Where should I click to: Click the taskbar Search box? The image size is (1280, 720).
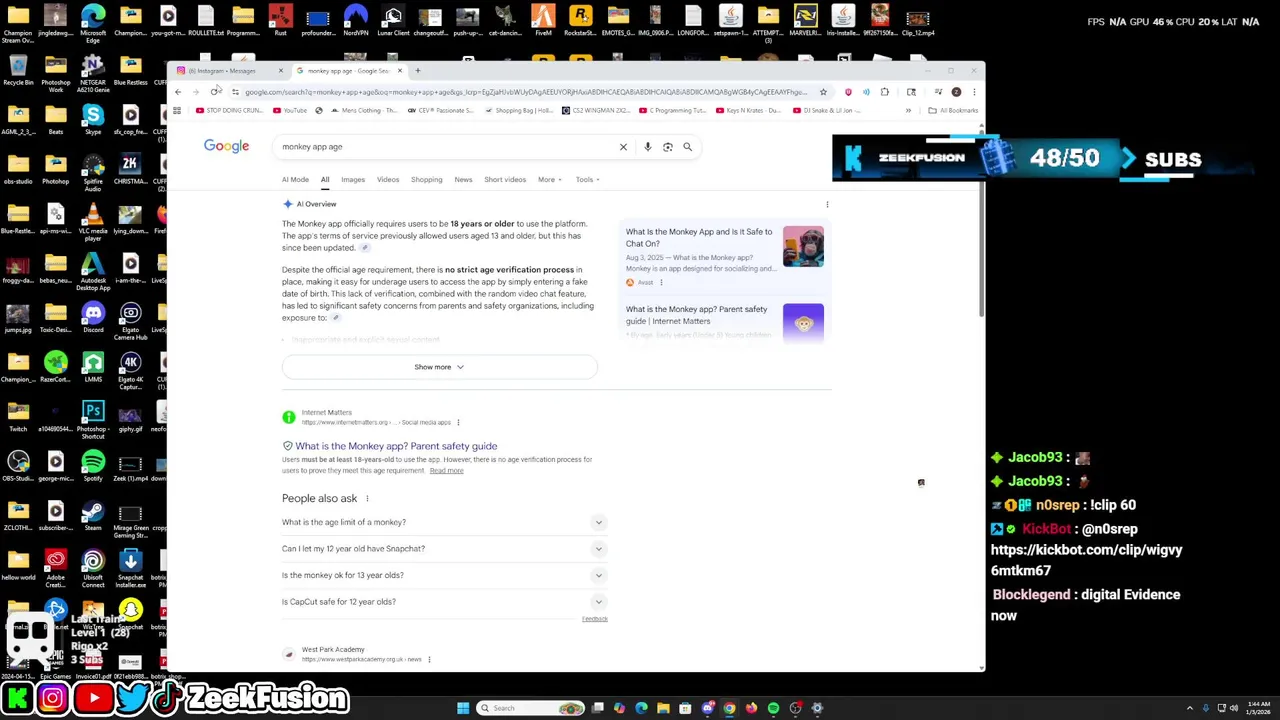(x=532, y=708)
